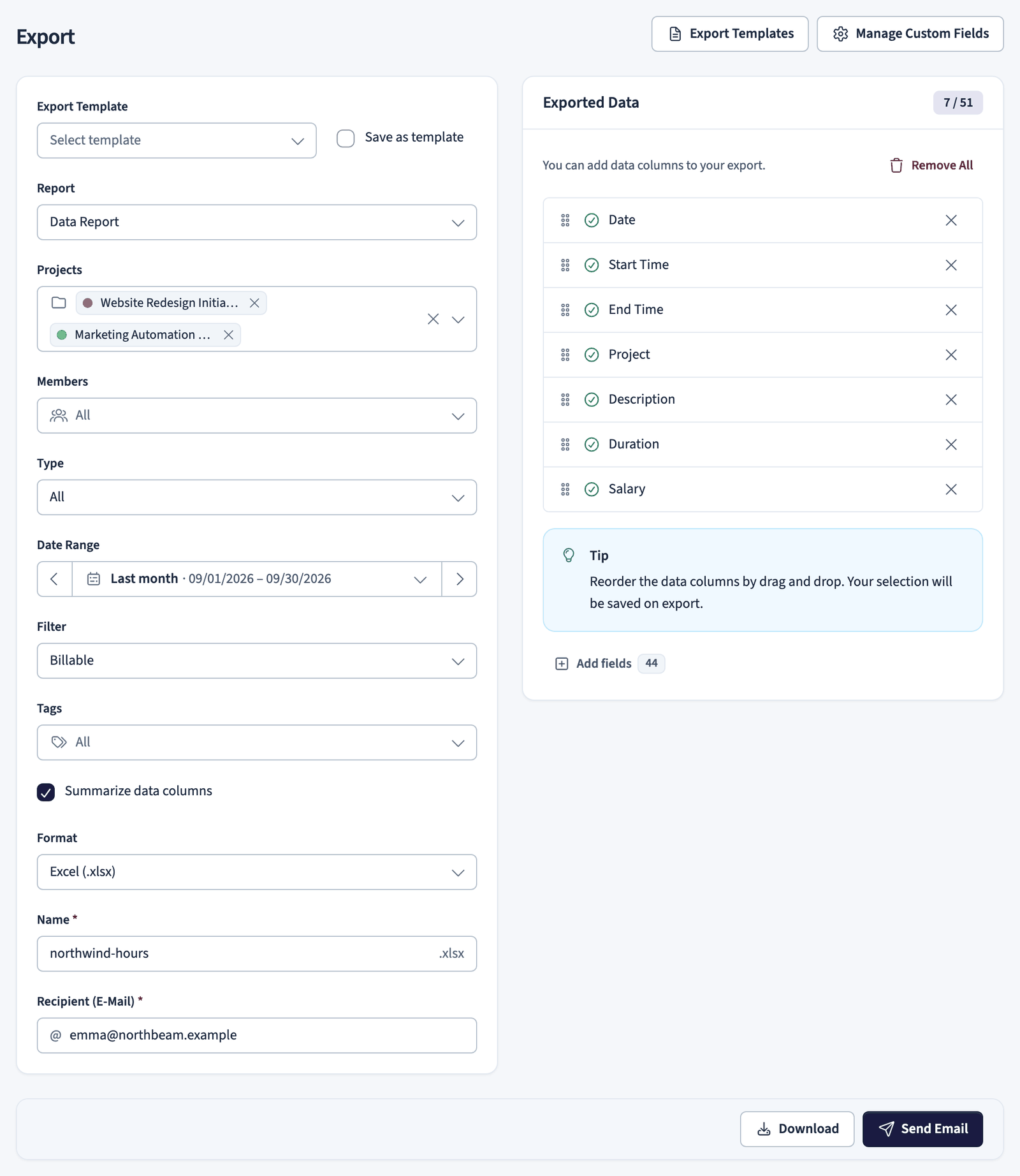Click Remove All columns link
This screenshot has width=1020, height=1176.
click(x=931, y=166)
